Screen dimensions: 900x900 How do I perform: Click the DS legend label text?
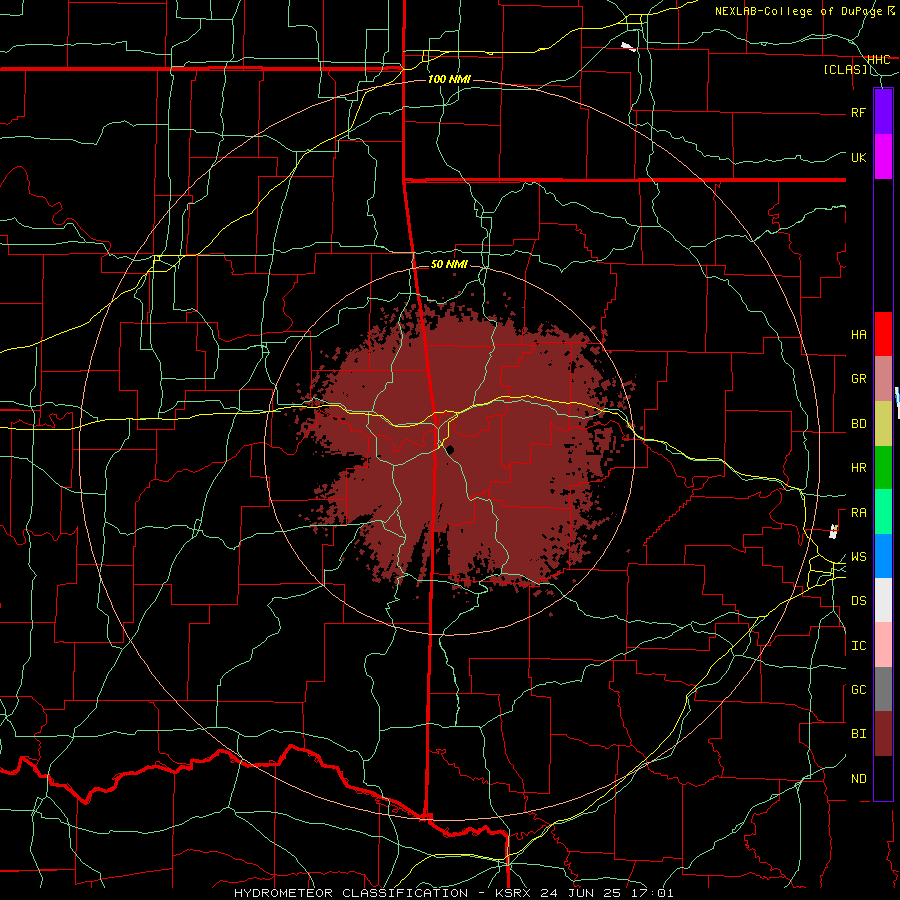coord(858,601)
